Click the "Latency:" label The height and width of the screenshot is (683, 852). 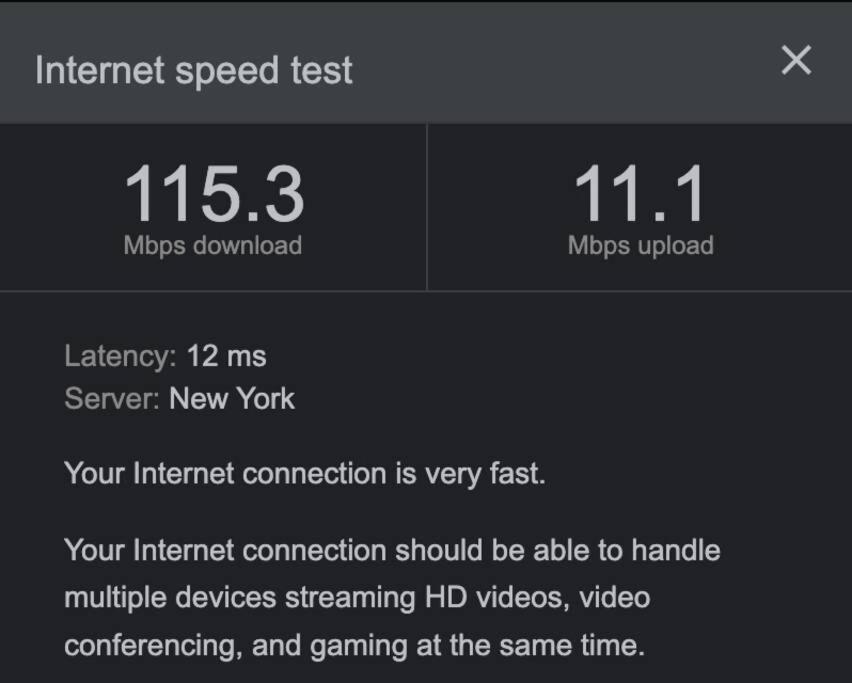coord(120,358)
